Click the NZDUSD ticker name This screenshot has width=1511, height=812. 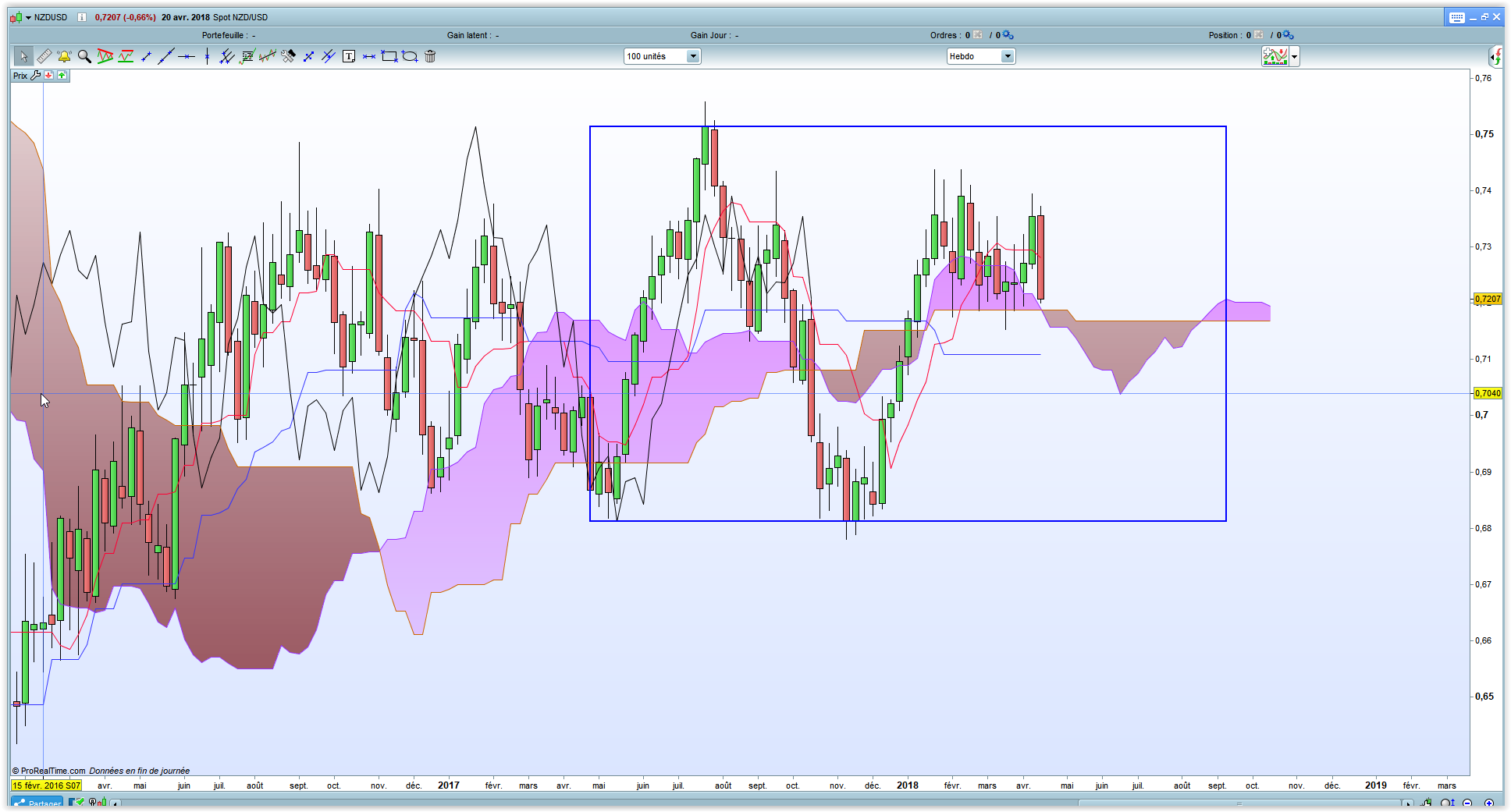[51, 17]
